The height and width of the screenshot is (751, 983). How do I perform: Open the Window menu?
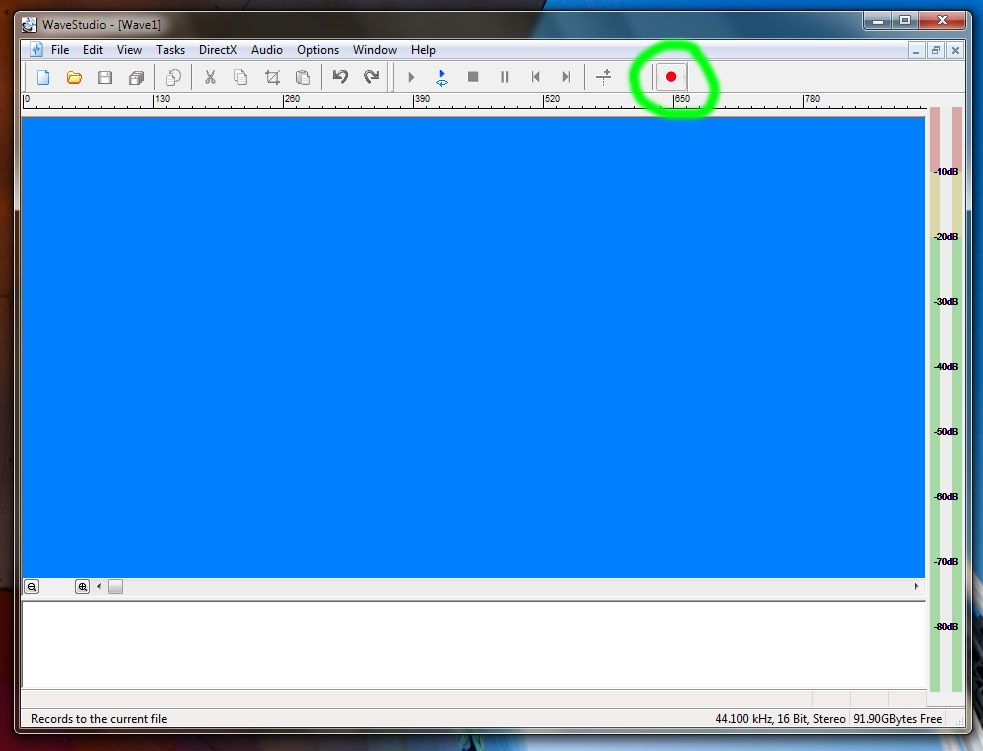tap(375, 50)
